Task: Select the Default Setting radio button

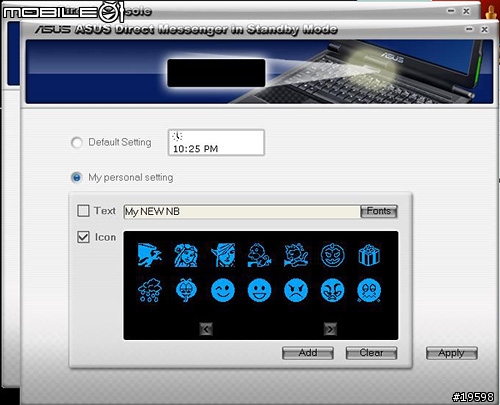Action: coord(77,143)
